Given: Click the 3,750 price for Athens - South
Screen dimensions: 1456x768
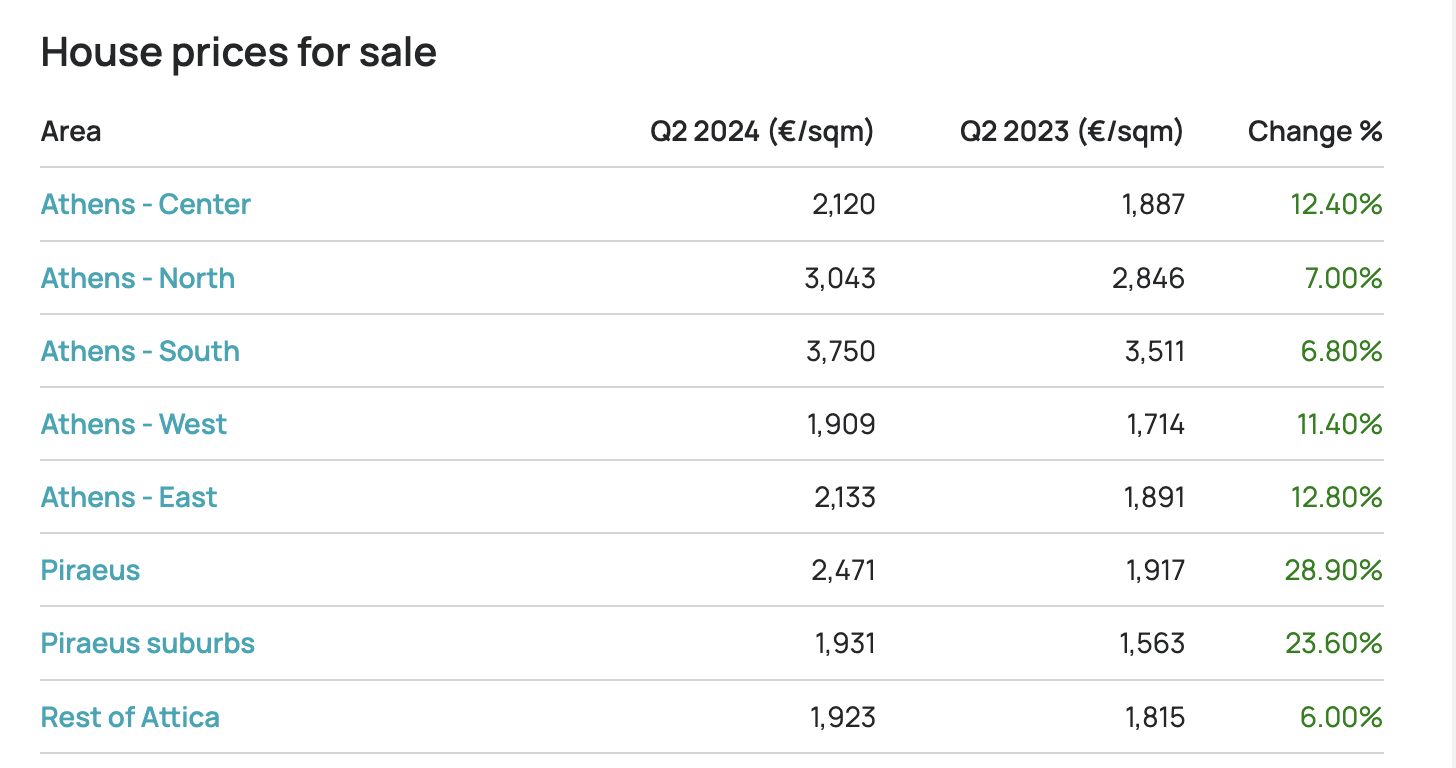Looking at the screenshot, I should click(841, 351).
